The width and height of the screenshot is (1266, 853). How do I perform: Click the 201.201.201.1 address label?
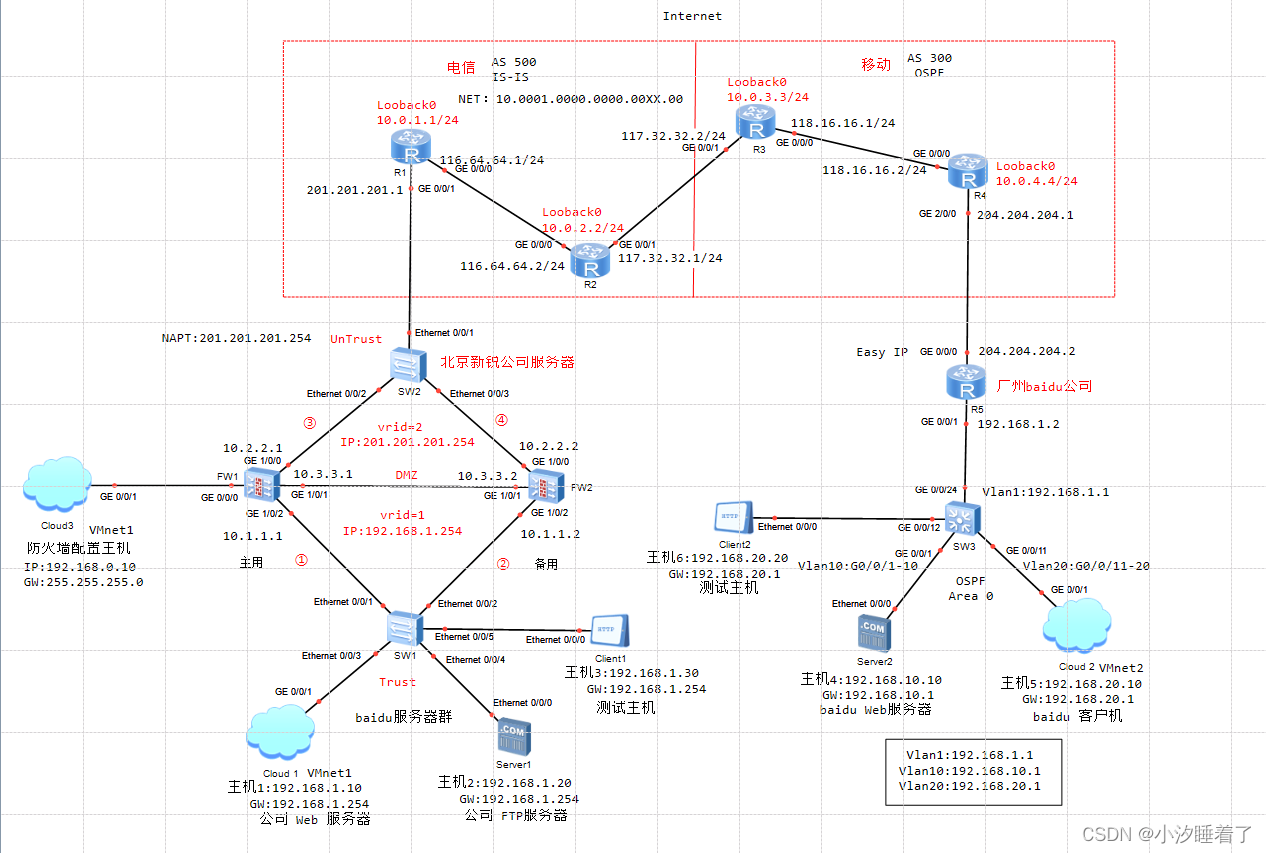pyautogui.click(x=357, y=188)
